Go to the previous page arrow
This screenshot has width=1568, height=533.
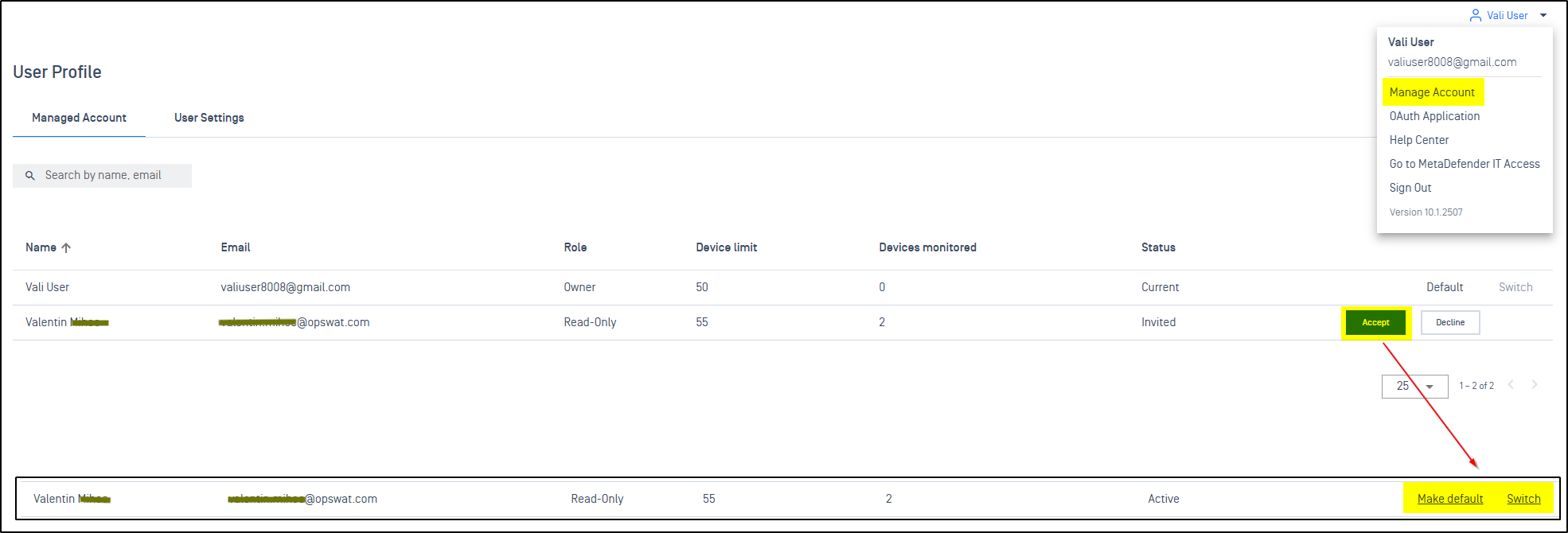tap(1511, 385)
